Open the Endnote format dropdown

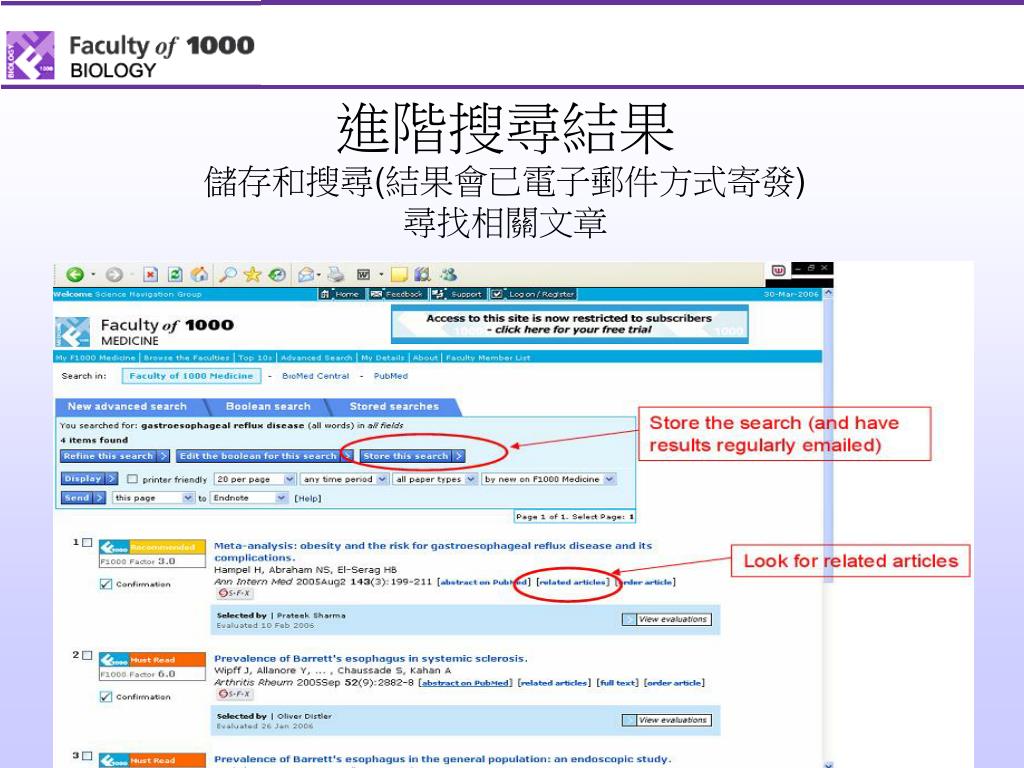(x=249, y=498)
